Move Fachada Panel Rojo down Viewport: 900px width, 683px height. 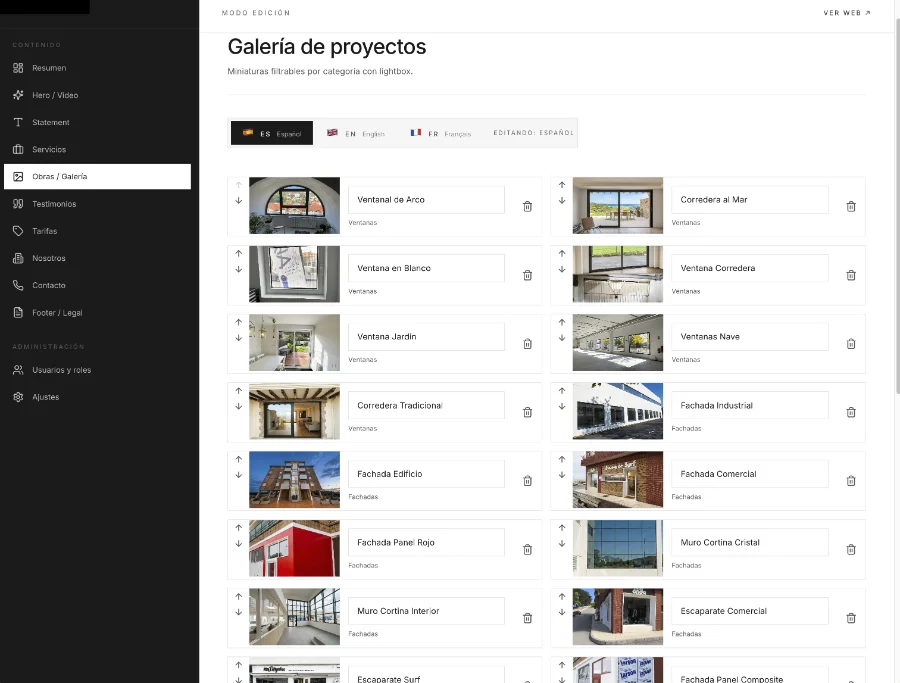(x=239, y=544)
